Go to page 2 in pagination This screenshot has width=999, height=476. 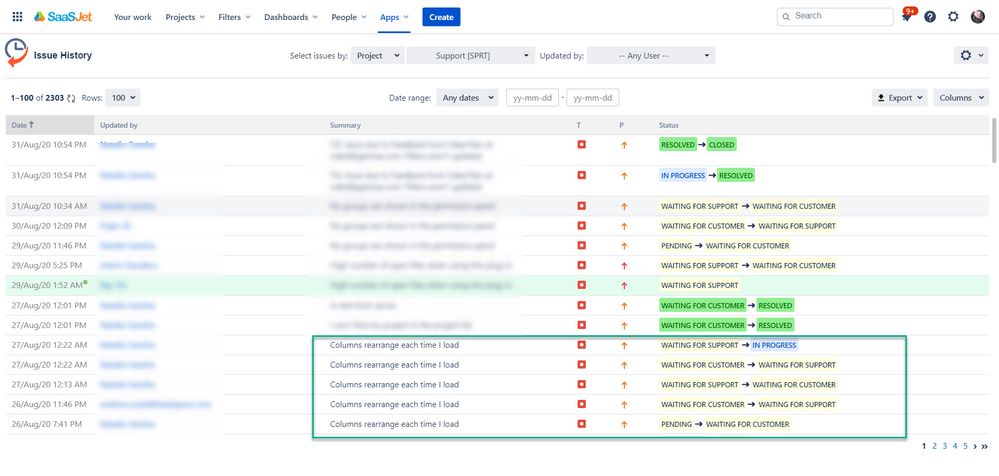(935, 446)
